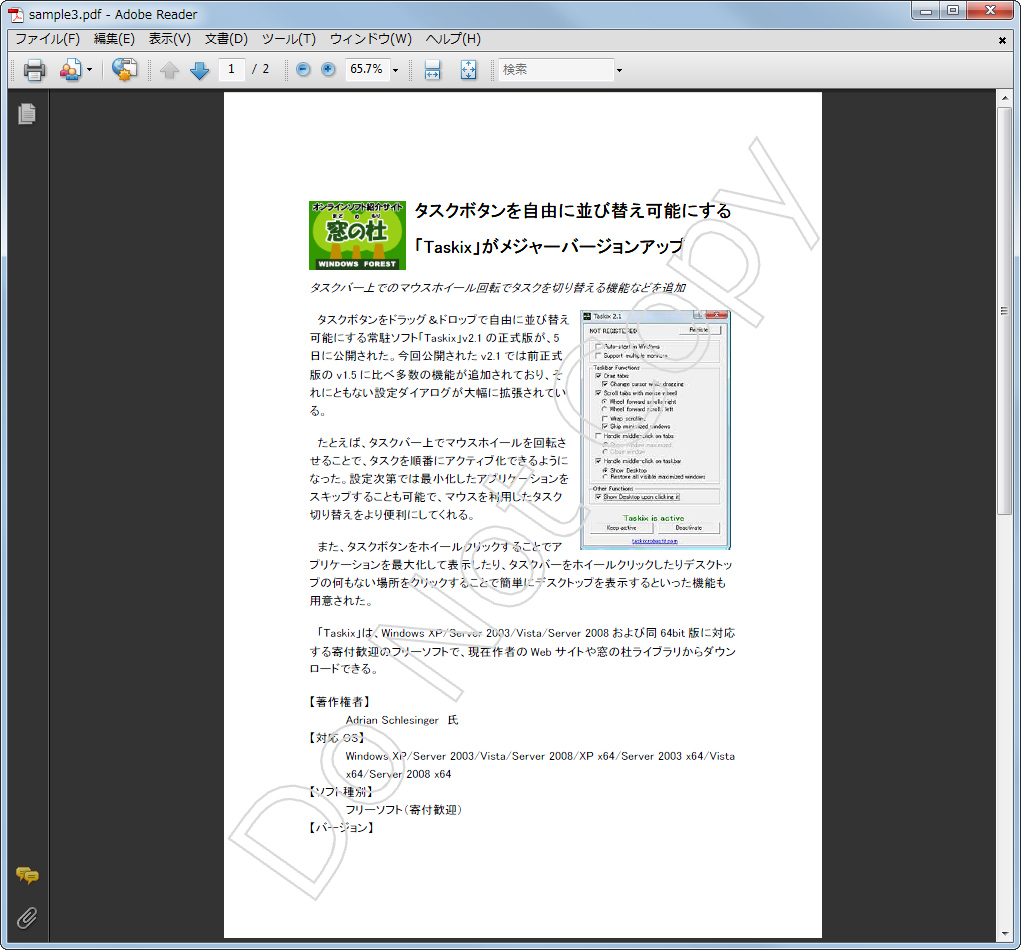The height and width of the screenshot is (950, 1021).
Task: Click the vertical scrollbar thumb
Action: point(1004,311)
